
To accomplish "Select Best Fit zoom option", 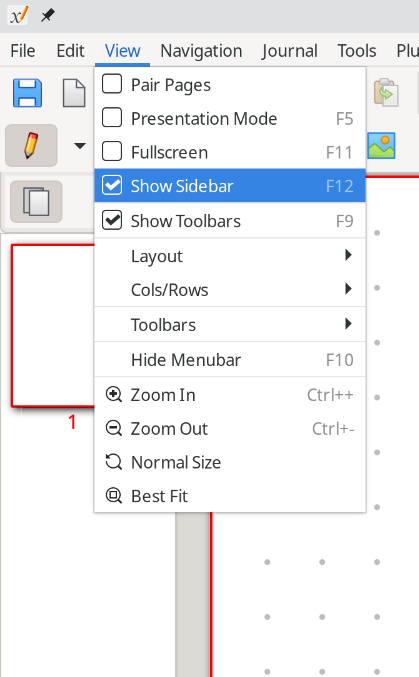I will pyautogui.click(x=230, y=496).
